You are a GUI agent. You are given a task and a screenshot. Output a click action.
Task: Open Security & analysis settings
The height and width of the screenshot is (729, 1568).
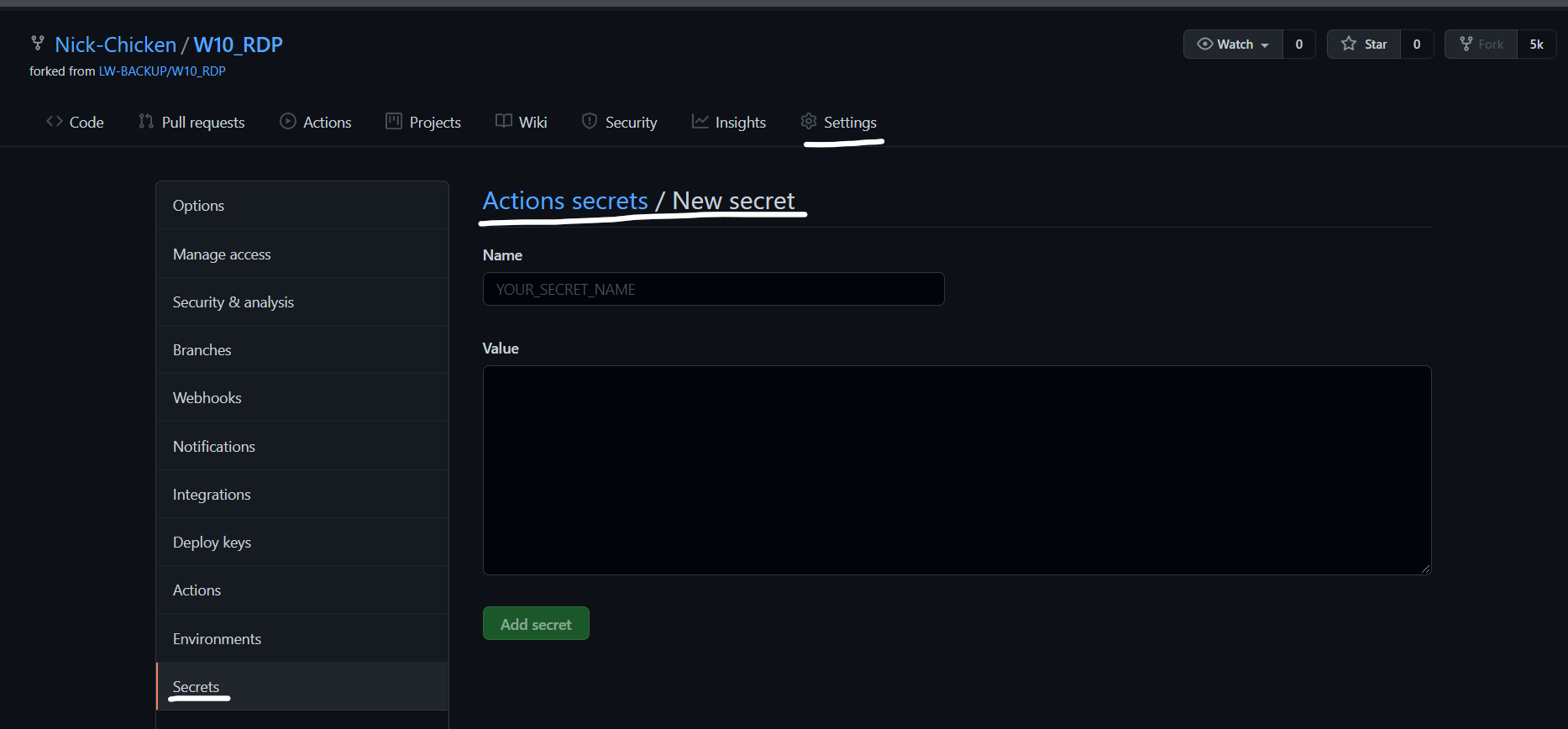click(x=302, y=302)
